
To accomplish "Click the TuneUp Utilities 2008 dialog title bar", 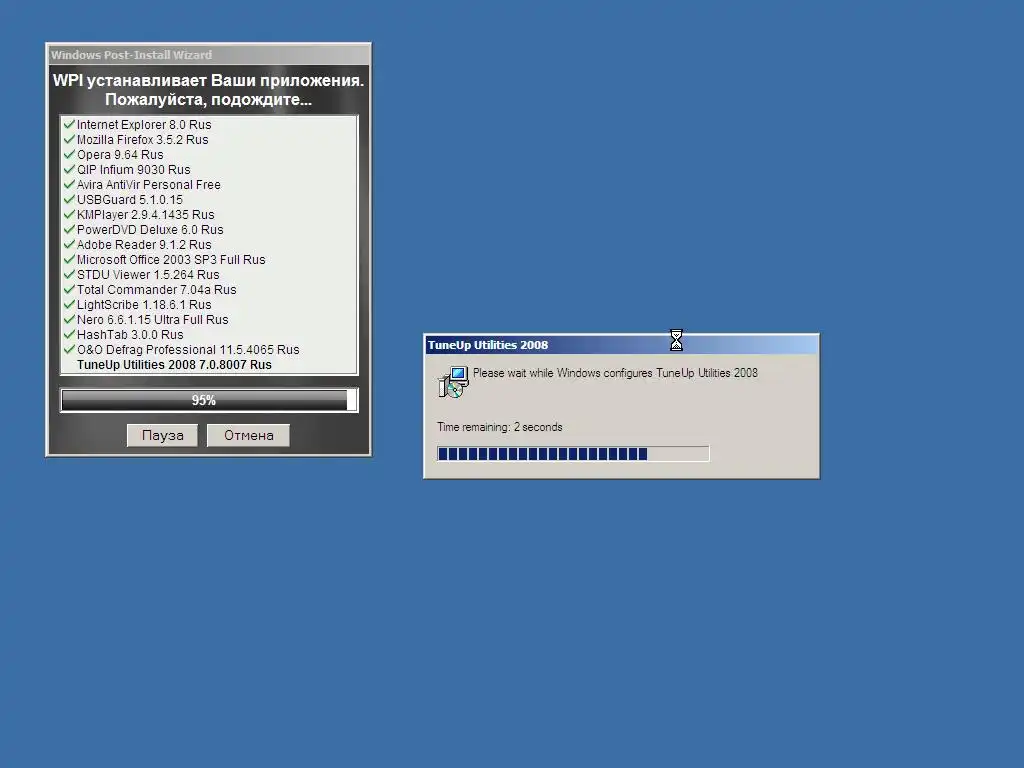I will click(x=621, y=345).
